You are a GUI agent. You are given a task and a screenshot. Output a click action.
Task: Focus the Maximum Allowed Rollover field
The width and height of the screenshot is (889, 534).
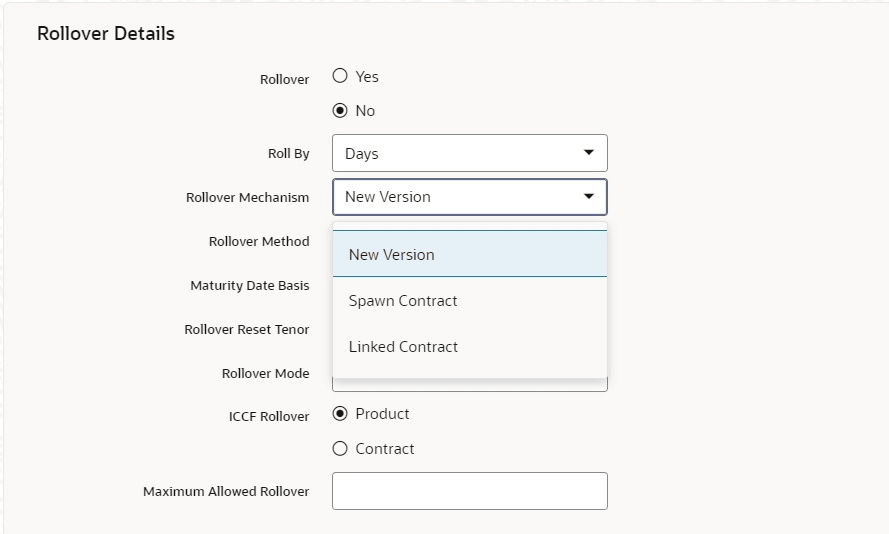click(x=469, y=491)
